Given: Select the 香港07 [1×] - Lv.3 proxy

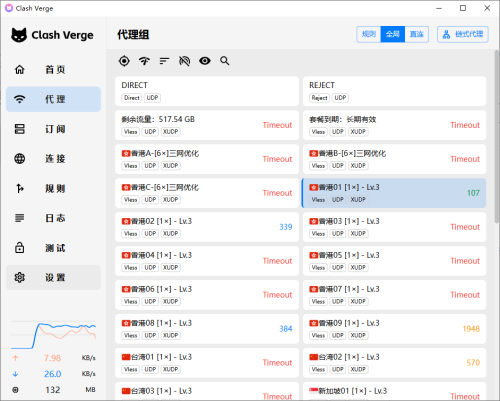Looking at the screenshot, I should pyautogui.click(x=394, y=295).
